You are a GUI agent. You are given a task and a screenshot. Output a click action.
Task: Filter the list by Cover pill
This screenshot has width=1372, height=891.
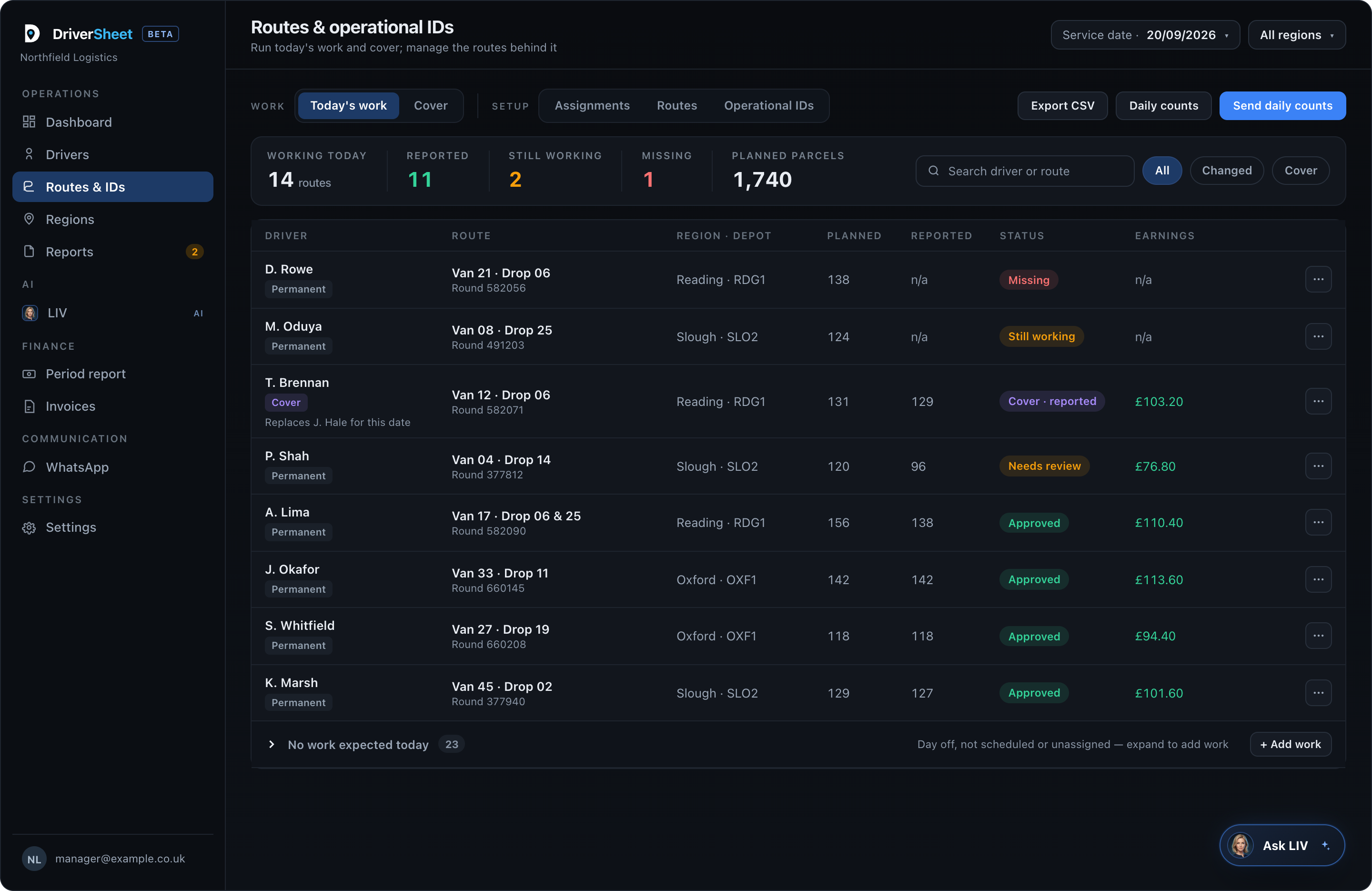[x=1301, y=171]
